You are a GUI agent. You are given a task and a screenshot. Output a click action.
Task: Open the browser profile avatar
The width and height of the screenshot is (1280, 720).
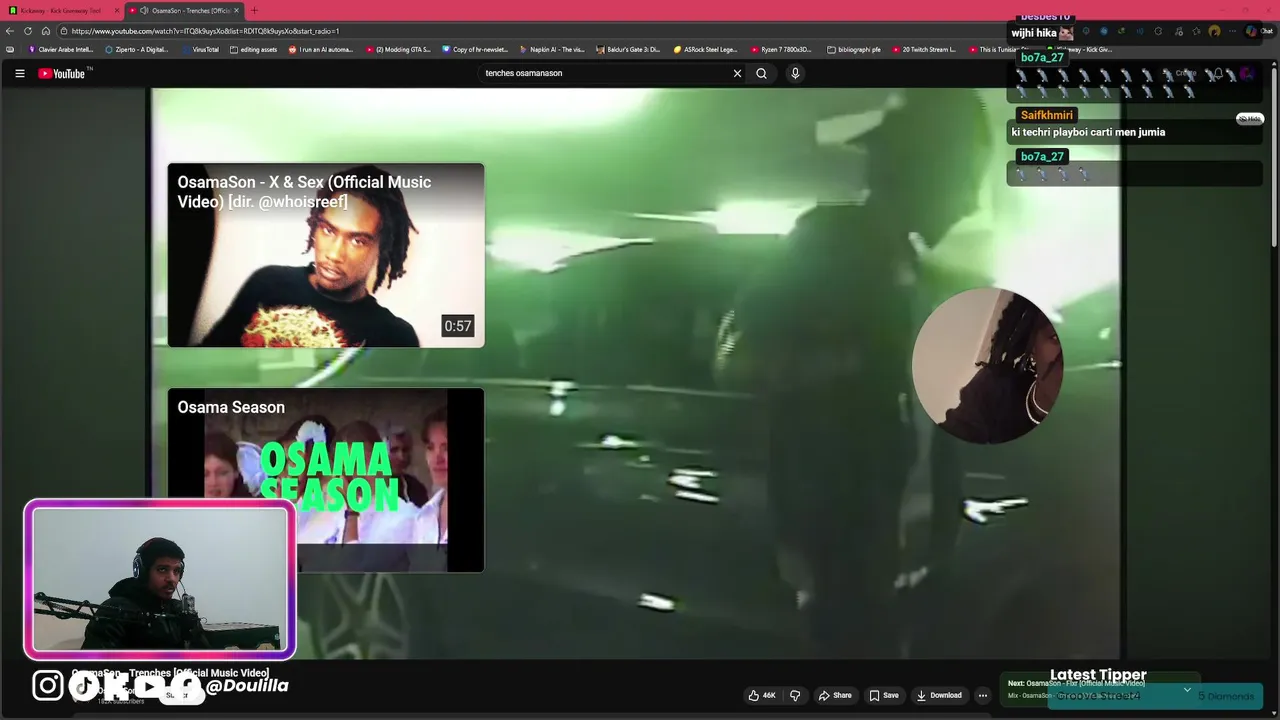pyautogui.click(x=1214, y=31)
